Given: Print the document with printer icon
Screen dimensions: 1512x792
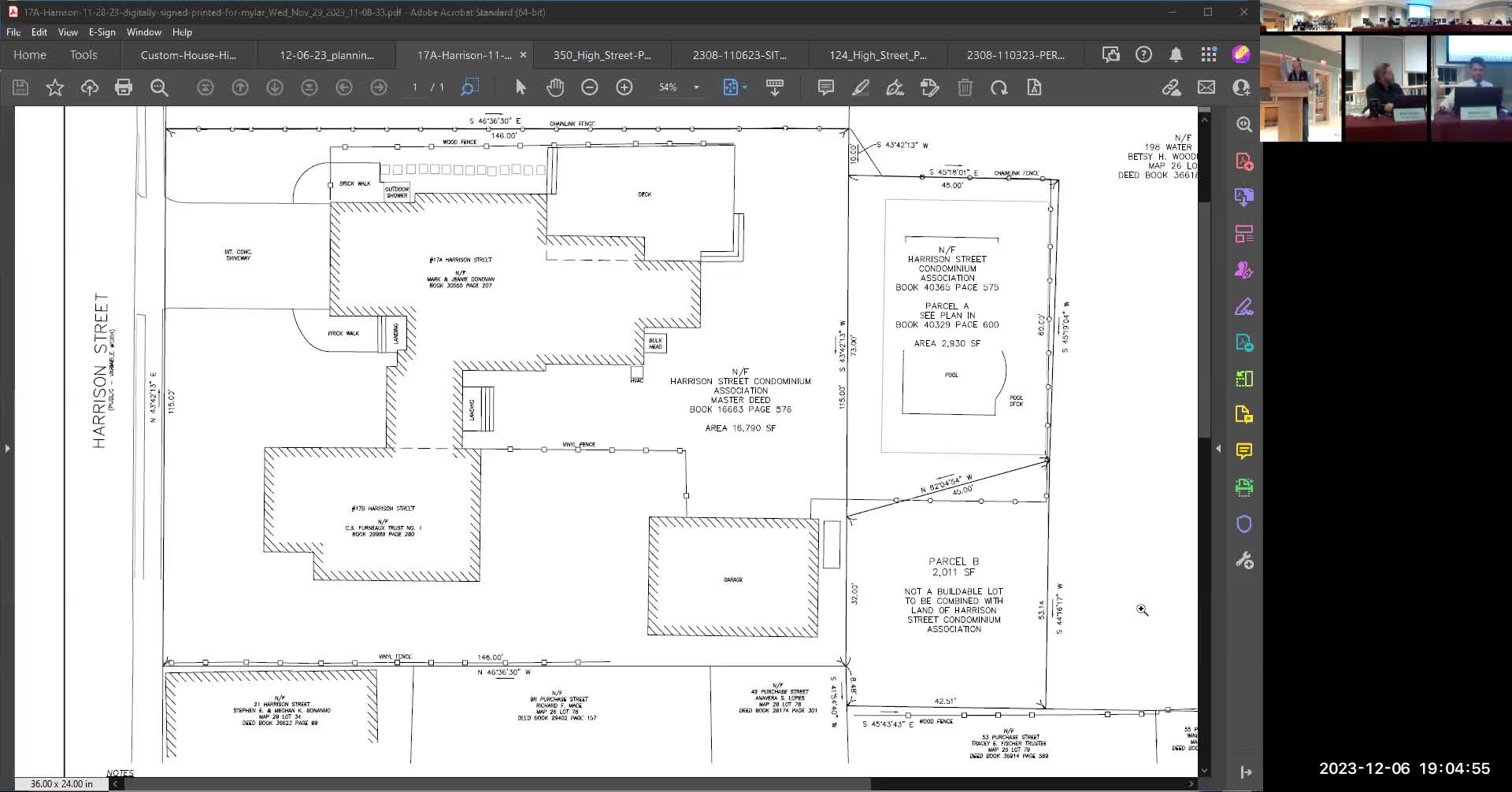Looking at the screenshot, I should point(124,87).
